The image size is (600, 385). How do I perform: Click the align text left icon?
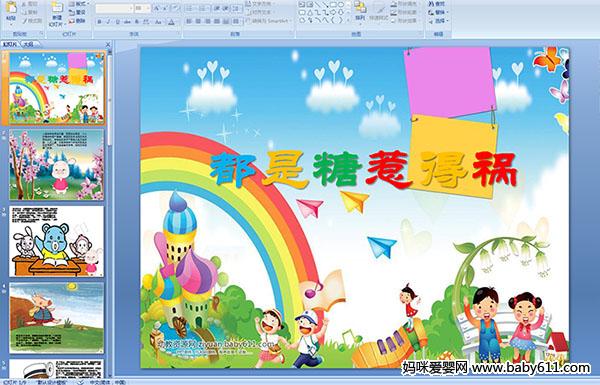tap(189, 21)
